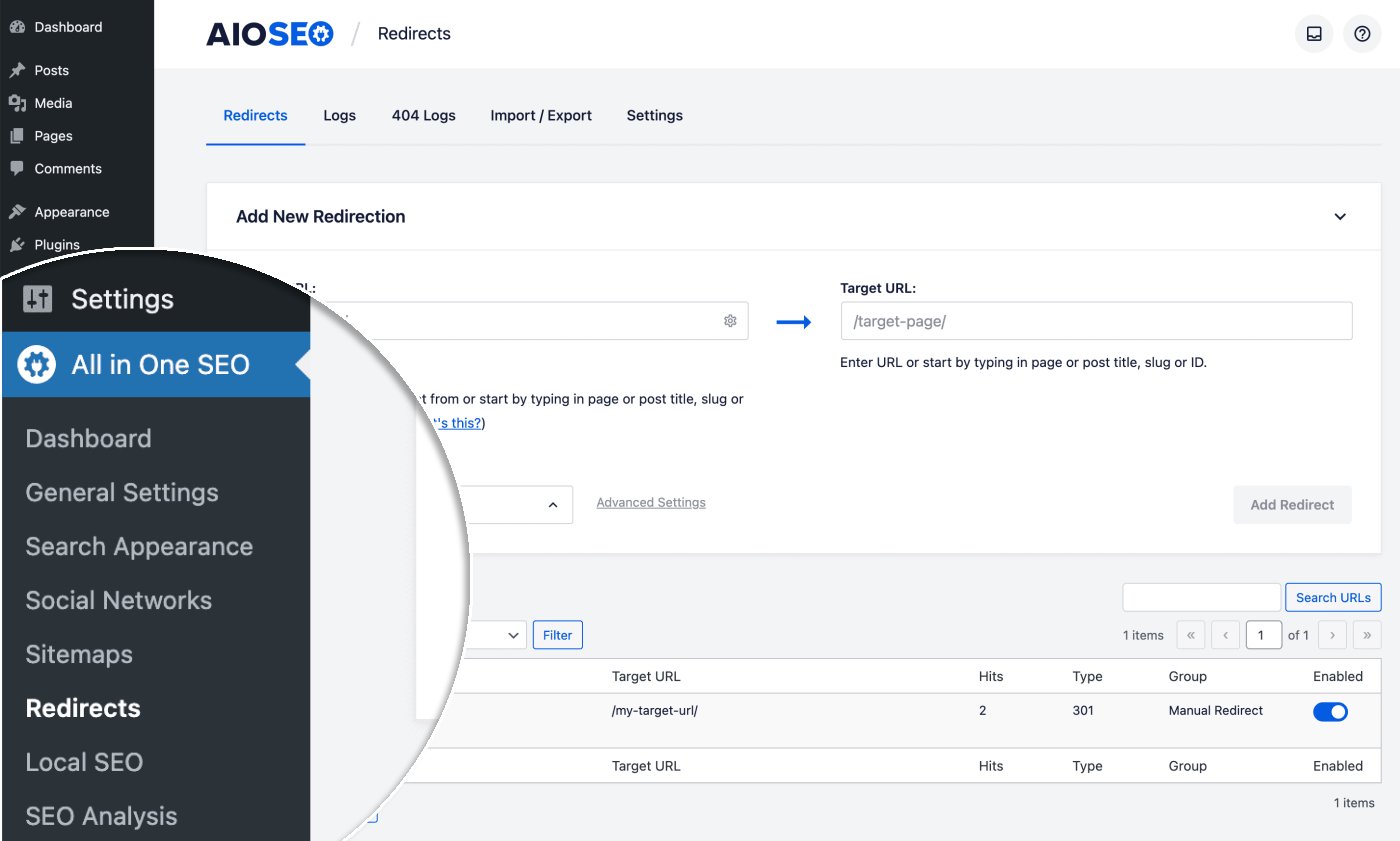
Task: Click the Media icon in sidebar
Action: tap(17, 103)
